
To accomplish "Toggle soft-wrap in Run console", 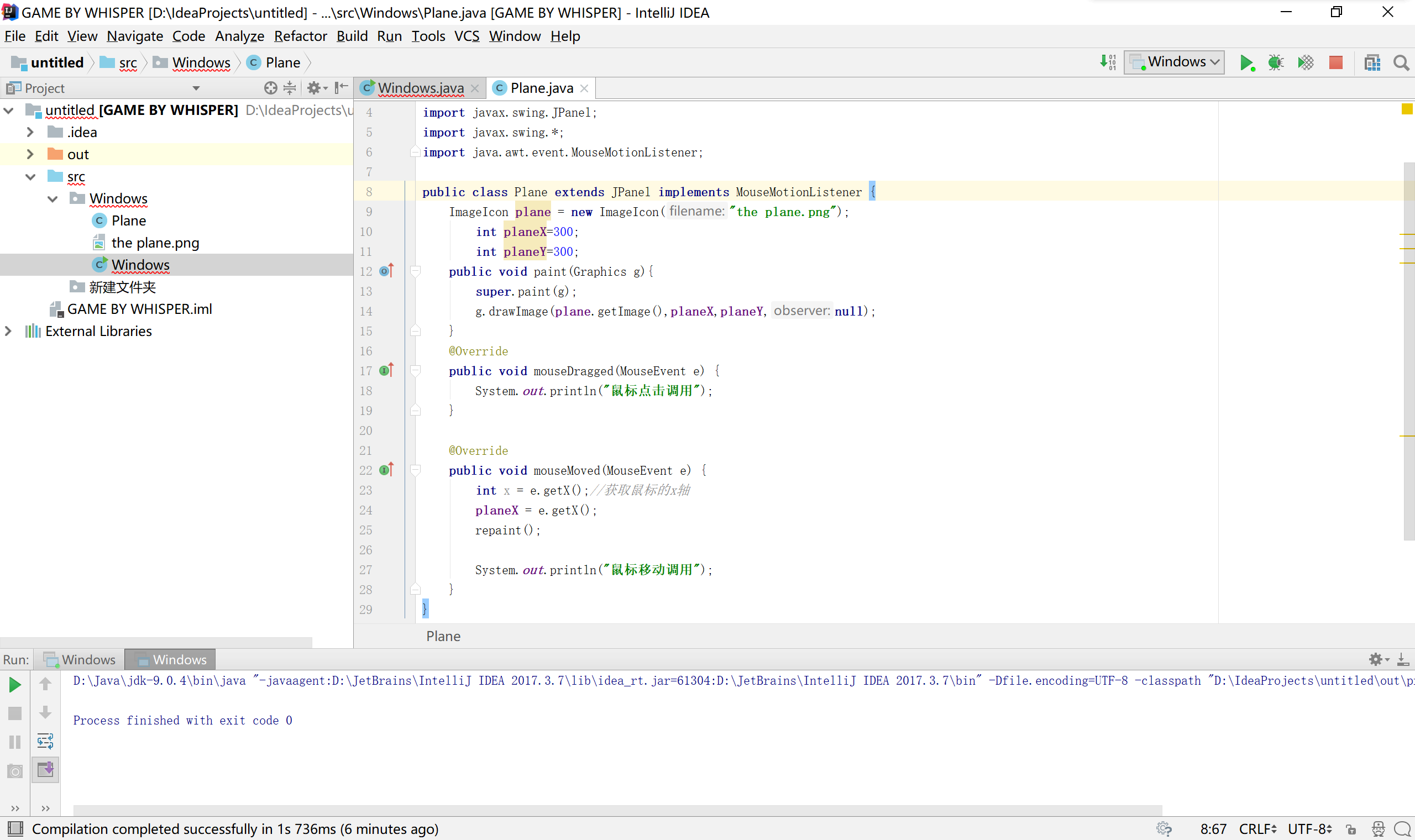I will [x=45, y=742].
